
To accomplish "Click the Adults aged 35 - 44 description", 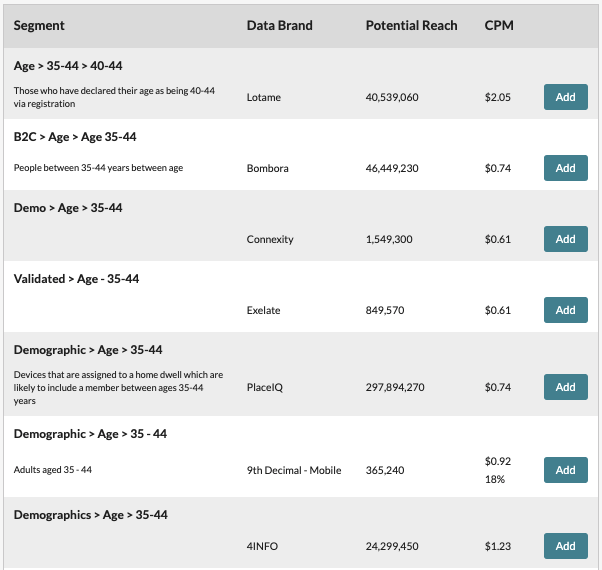I will [53, 470].
